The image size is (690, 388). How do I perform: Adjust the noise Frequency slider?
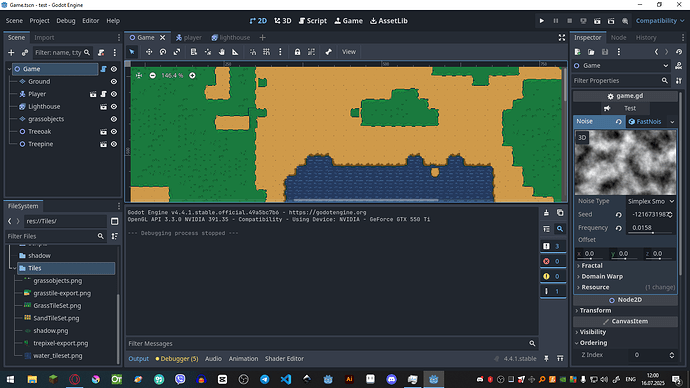click(651, 228)
